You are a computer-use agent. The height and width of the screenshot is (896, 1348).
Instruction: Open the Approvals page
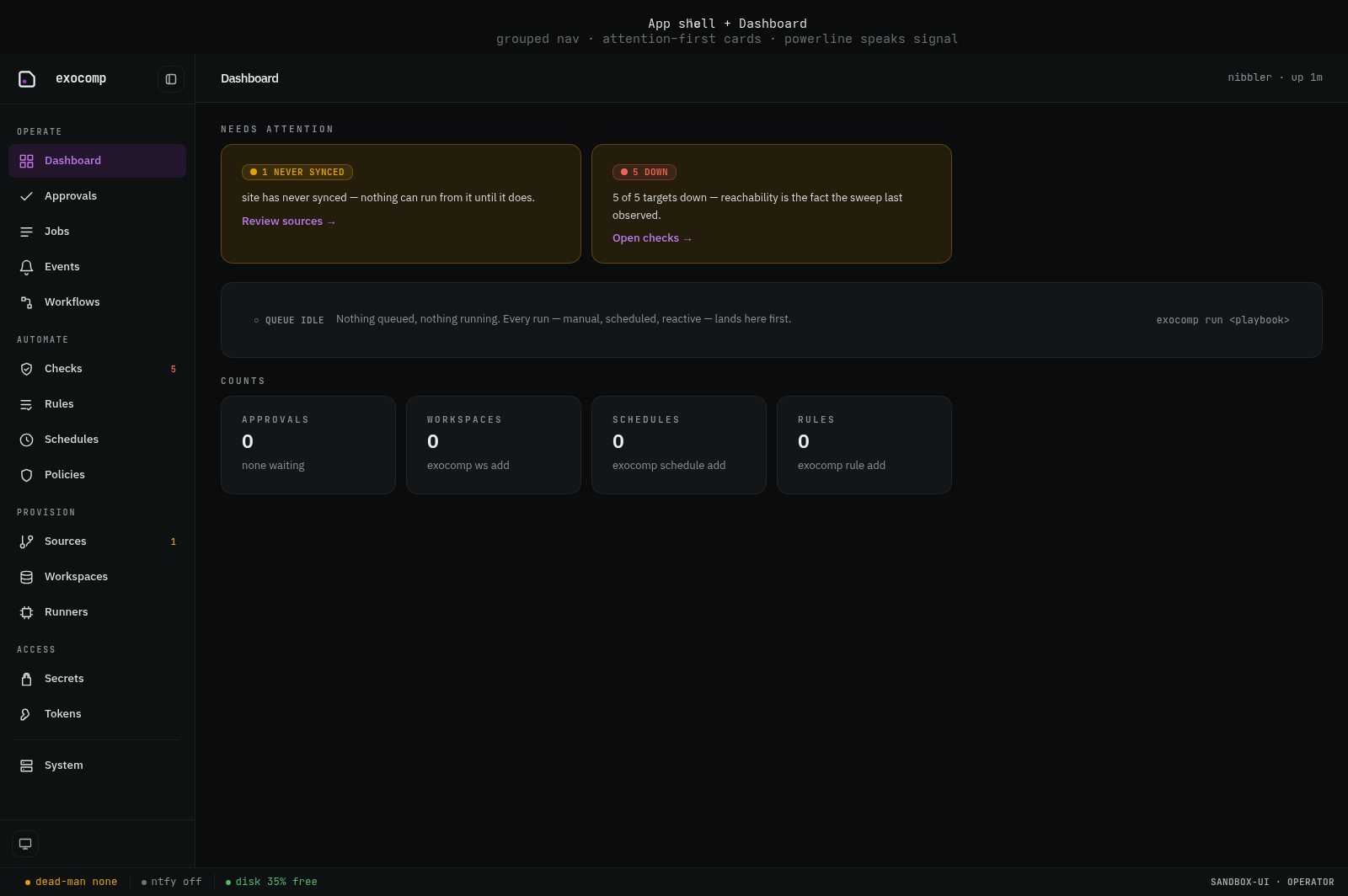(97, 196)
